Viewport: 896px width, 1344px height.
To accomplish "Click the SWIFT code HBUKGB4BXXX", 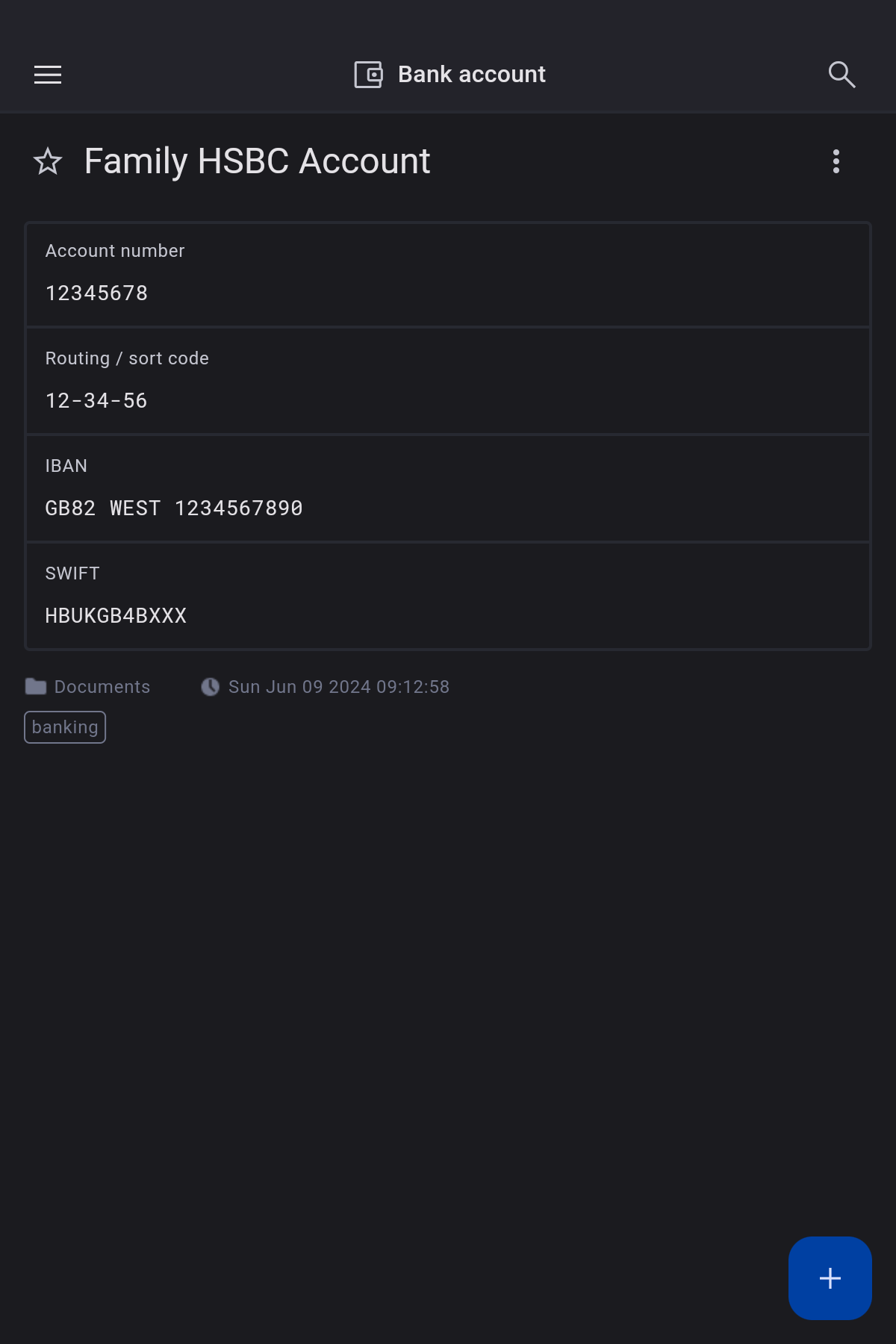I will (116, 616).
